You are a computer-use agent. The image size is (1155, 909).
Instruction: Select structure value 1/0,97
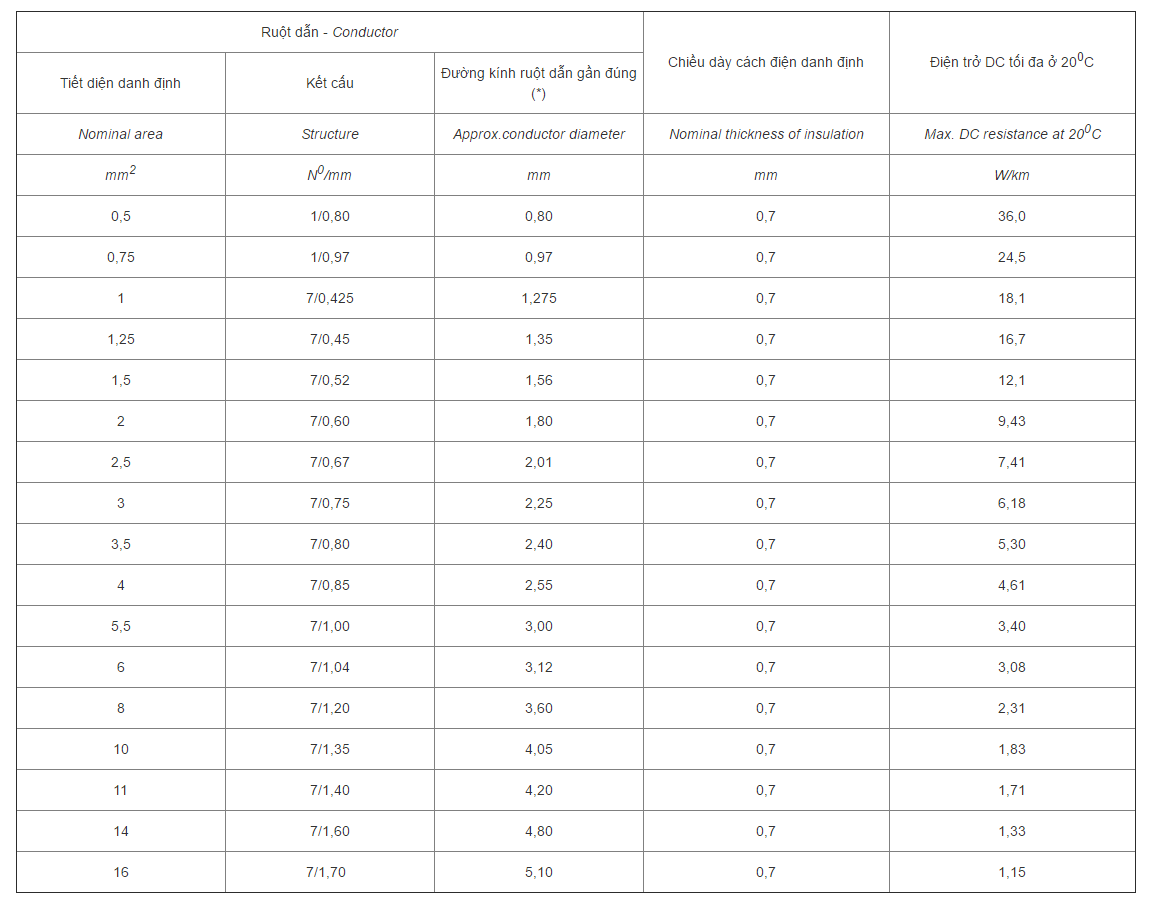[x=330, y=257]
